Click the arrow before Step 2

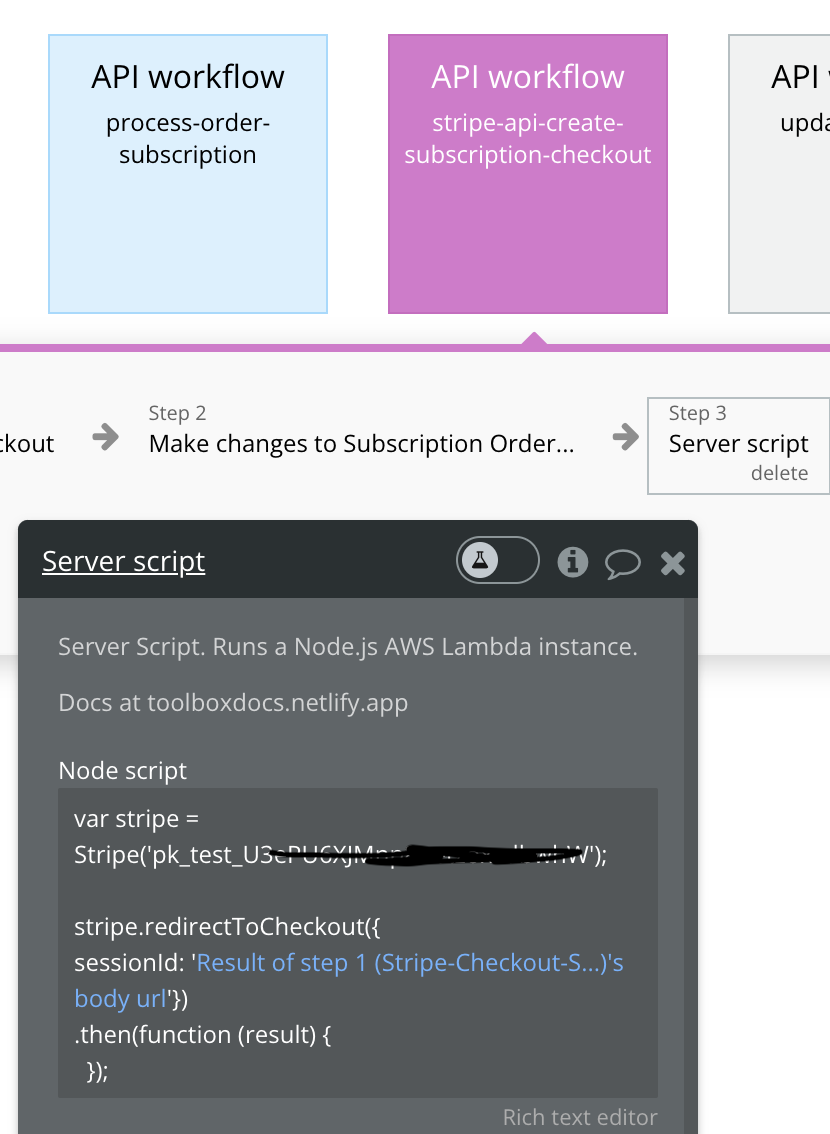pyautogui.click(x=105, y=436)
